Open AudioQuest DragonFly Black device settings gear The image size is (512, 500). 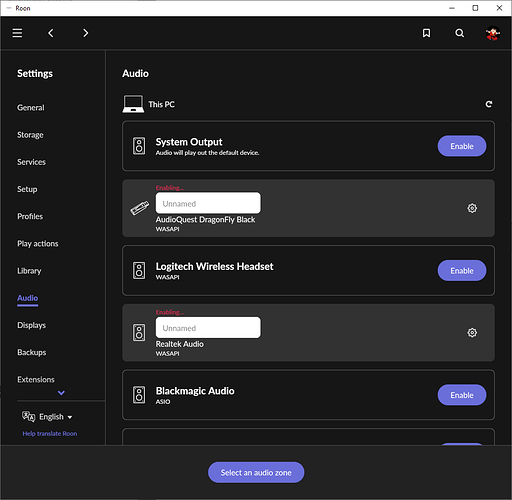click(472, 208)
